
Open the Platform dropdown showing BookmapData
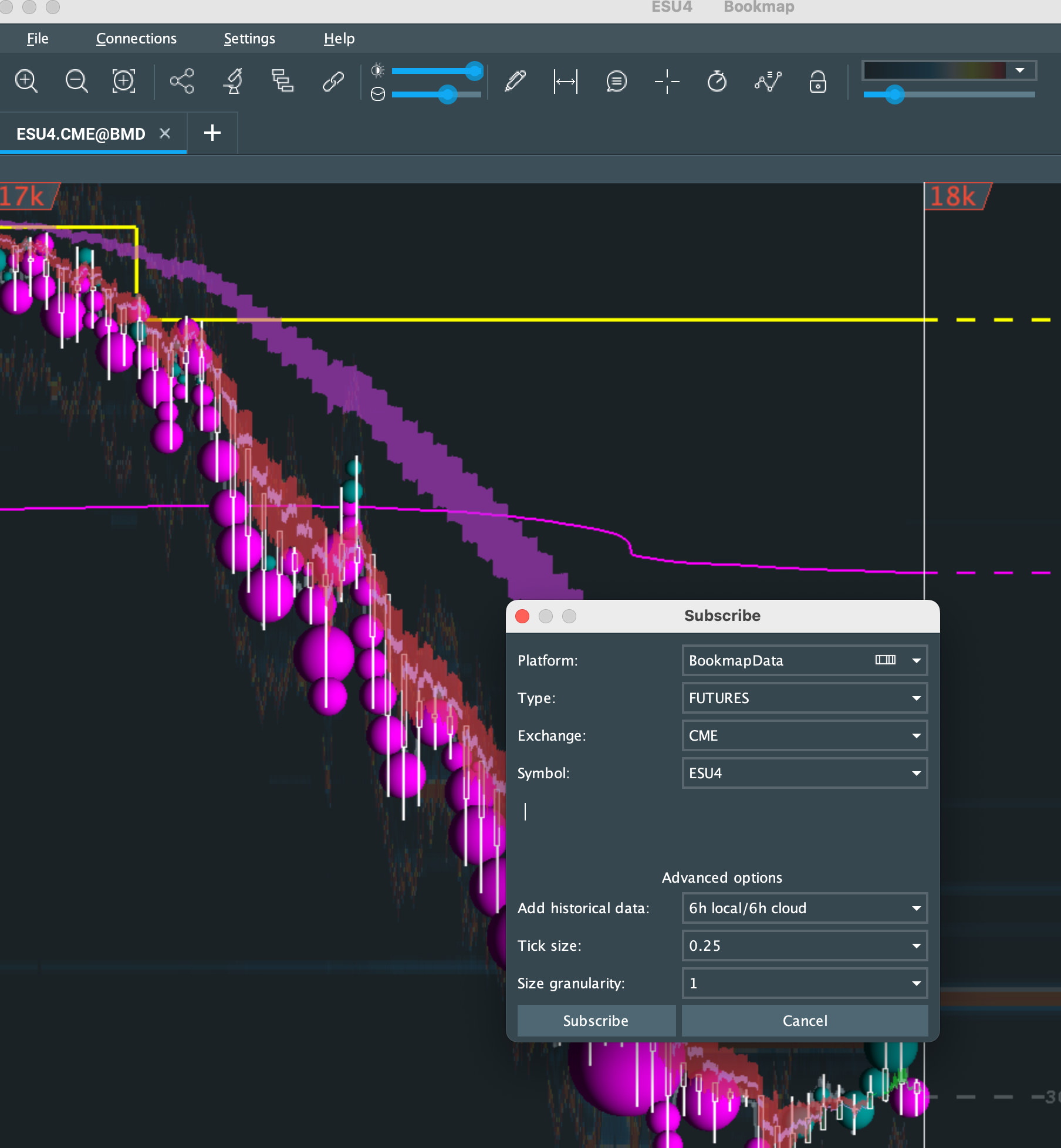(804, 660)
